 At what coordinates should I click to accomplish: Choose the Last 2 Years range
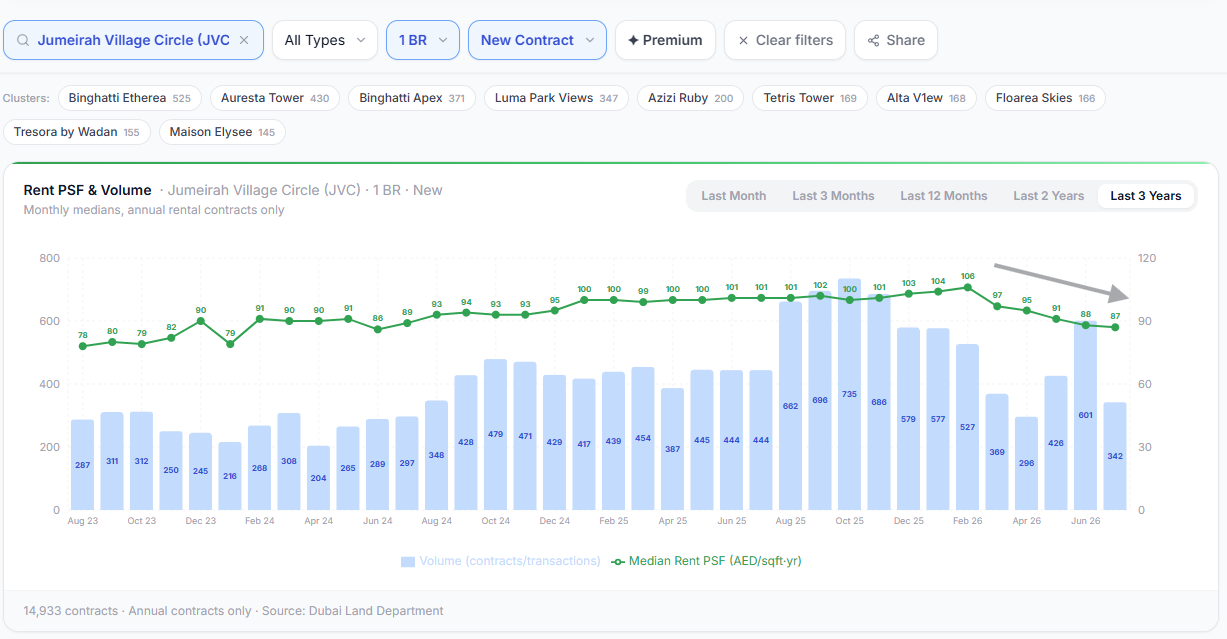1049,196
